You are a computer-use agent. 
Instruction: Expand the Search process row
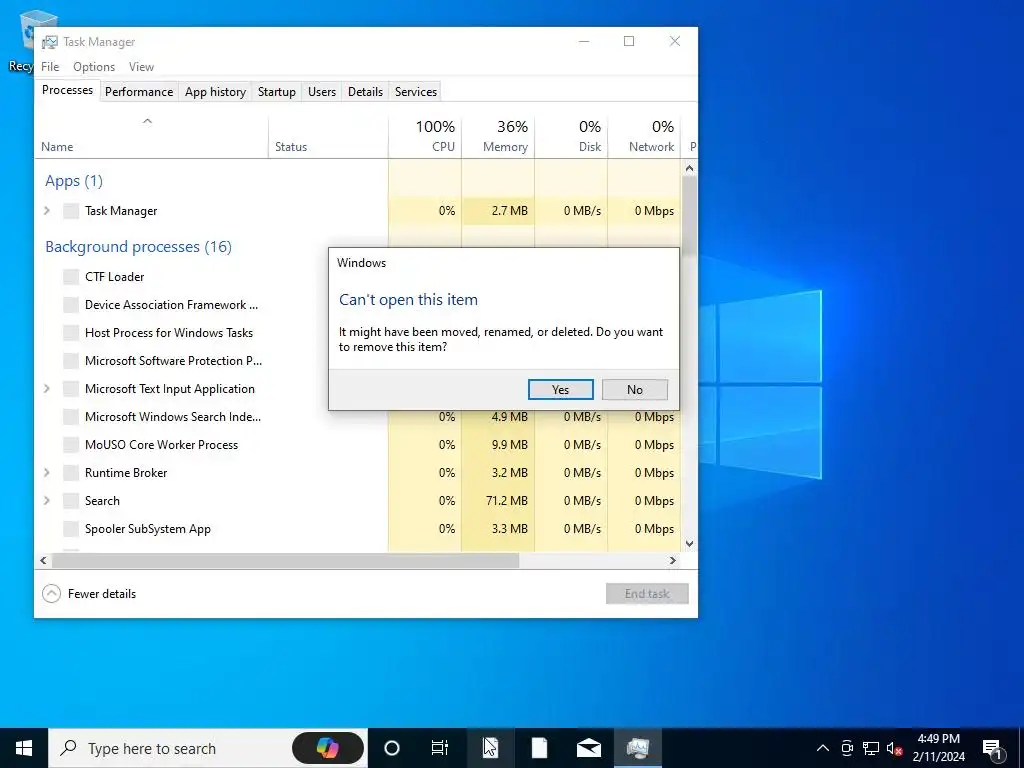[x=46, y=500]
